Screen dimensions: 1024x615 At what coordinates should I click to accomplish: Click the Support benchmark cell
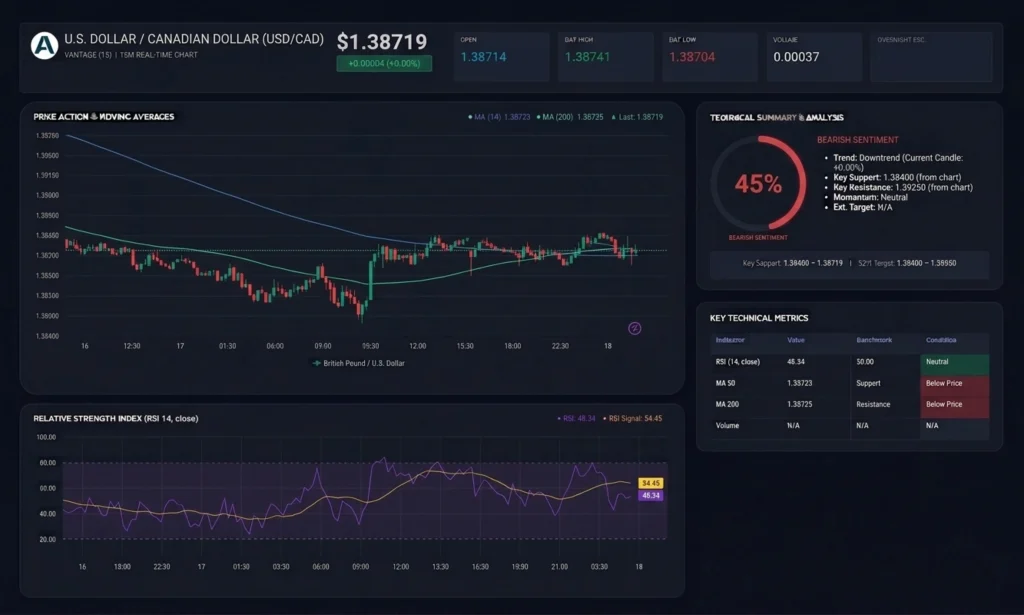point(868,383)
